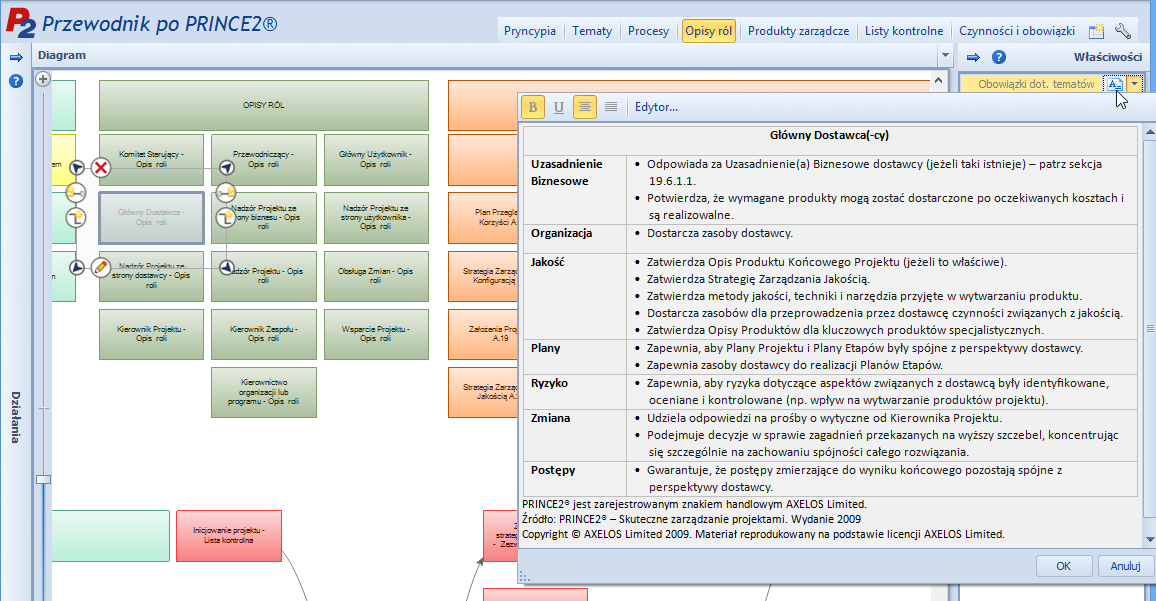Click the Obowiązki dot. tematów field

point(1032,84)
